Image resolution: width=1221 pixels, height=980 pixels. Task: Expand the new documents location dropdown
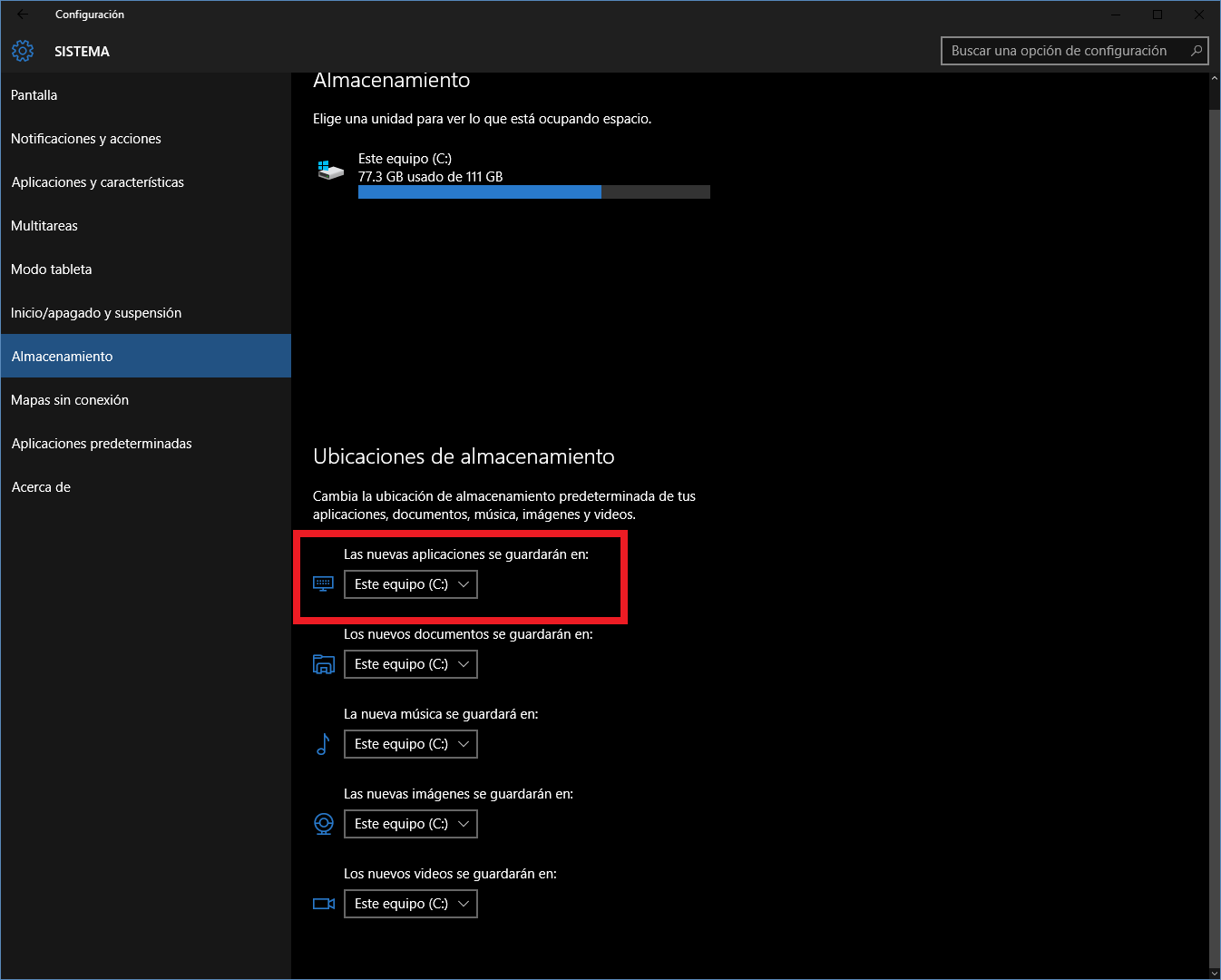(x=410, y=664)
